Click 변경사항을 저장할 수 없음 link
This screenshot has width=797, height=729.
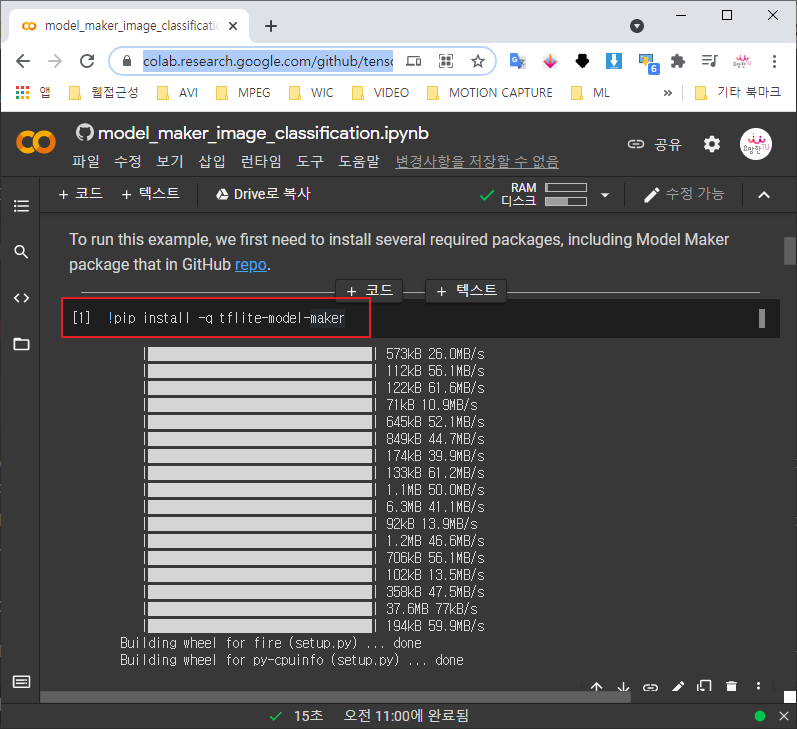tap(477, 161)
